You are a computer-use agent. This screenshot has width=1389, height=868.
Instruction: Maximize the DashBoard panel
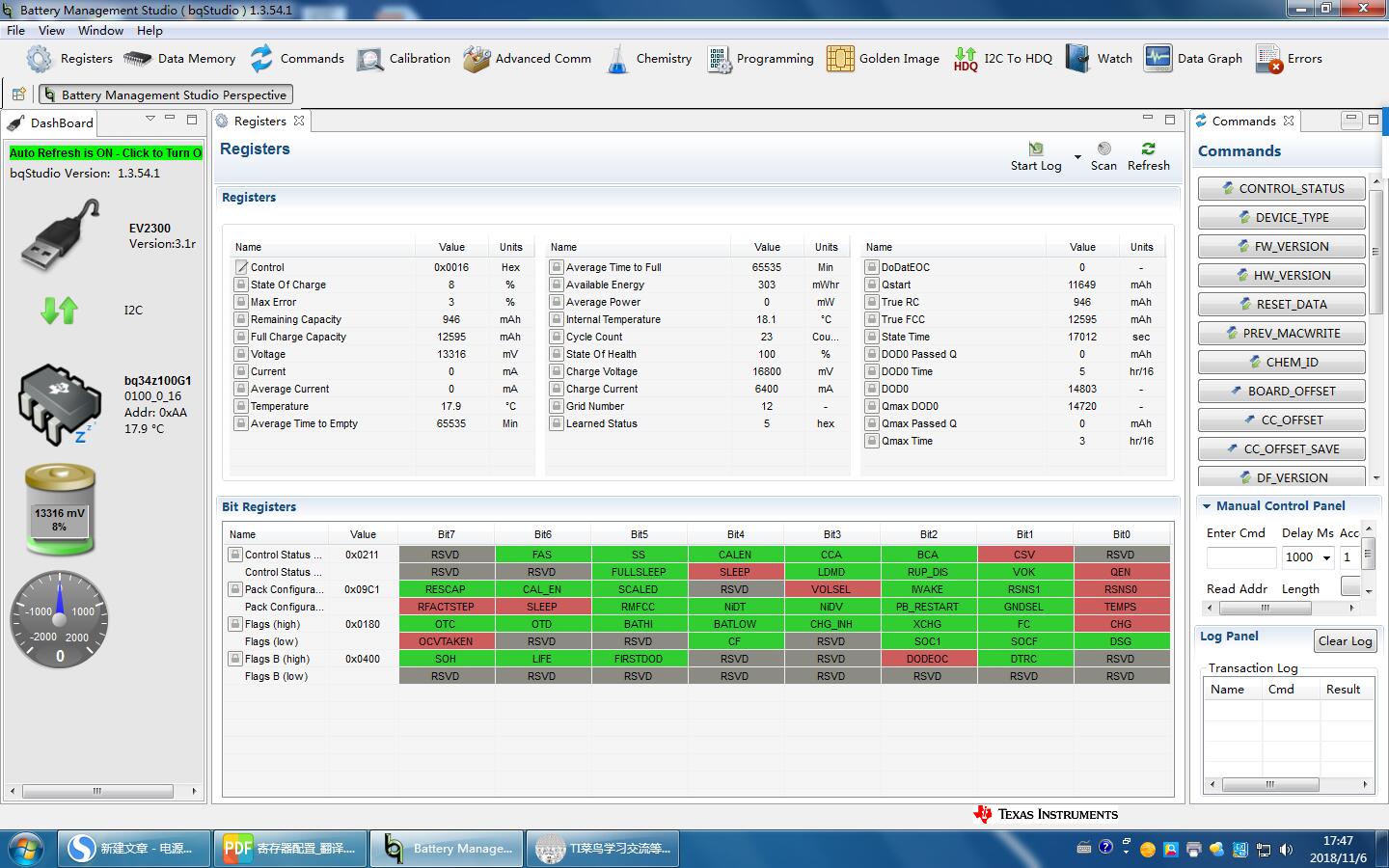point(192,120)
